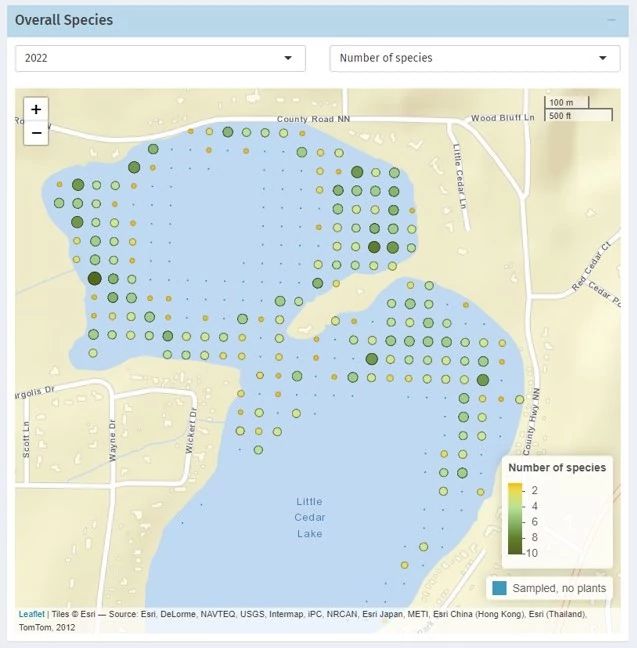The image size is (637, 648).
Task: Click the Overall Species panel title
Action: pyautogui.click(x=64, y=20)
